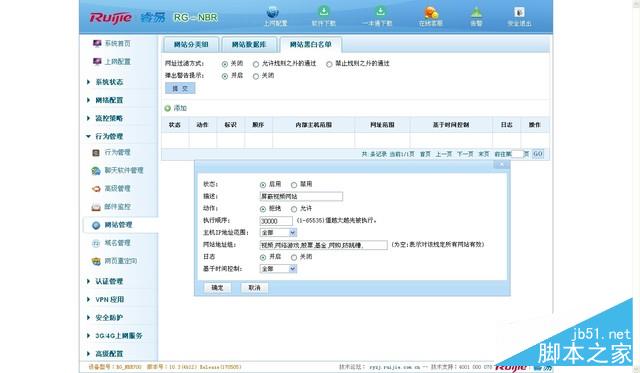Click the 网址范围 column header
The image size is (640, 373).
tap(382, 125)
